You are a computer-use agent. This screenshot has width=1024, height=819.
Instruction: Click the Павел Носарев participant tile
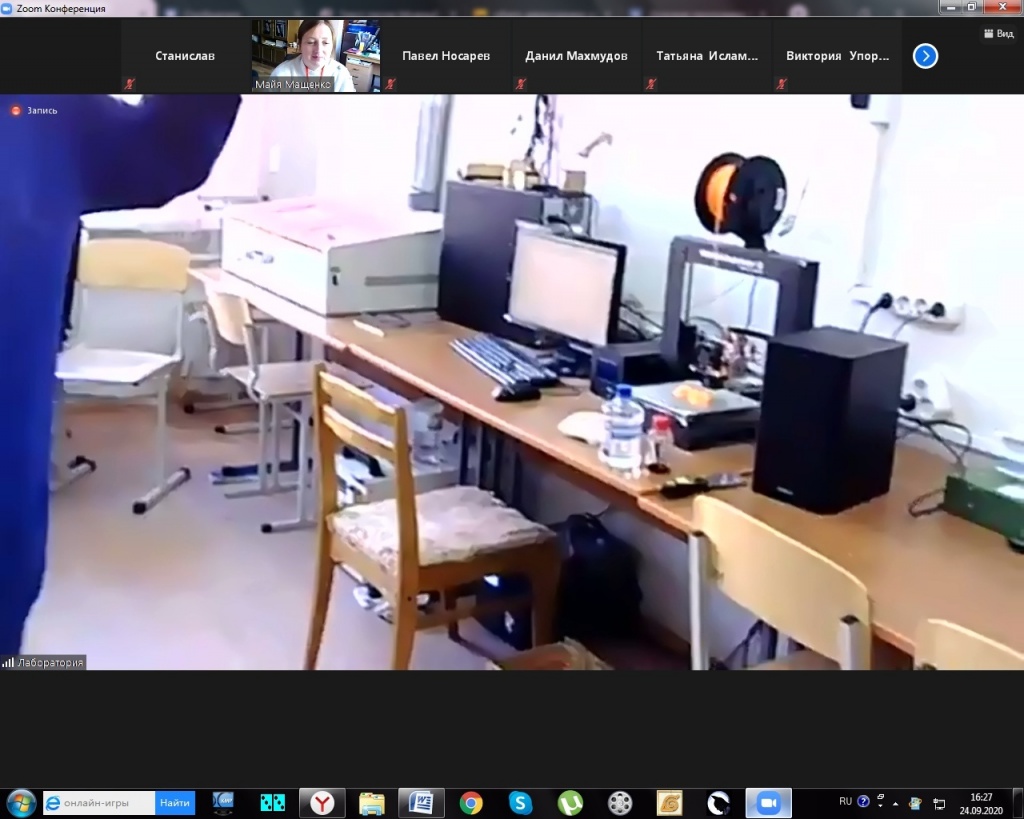click(x=446, y=56)
